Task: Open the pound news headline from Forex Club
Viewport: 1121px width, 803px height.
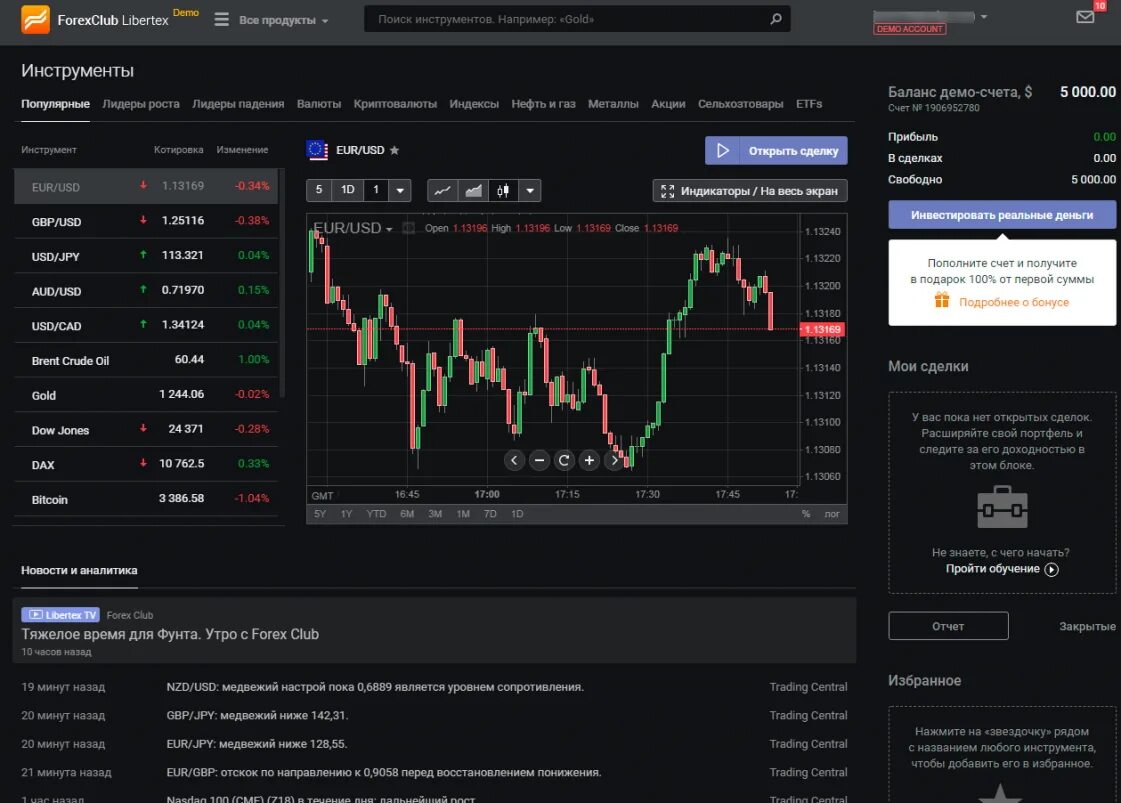Action: (x=170, y=634)
